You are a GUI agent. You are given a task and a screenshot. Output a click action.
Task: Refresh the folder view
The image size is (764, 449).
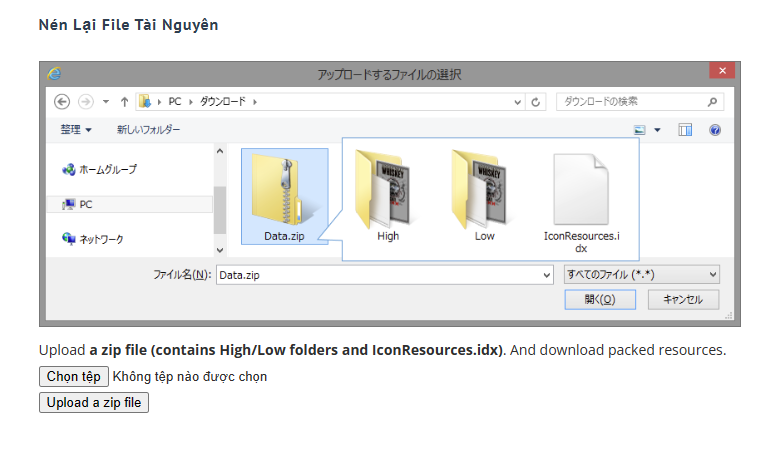(535, 102)
